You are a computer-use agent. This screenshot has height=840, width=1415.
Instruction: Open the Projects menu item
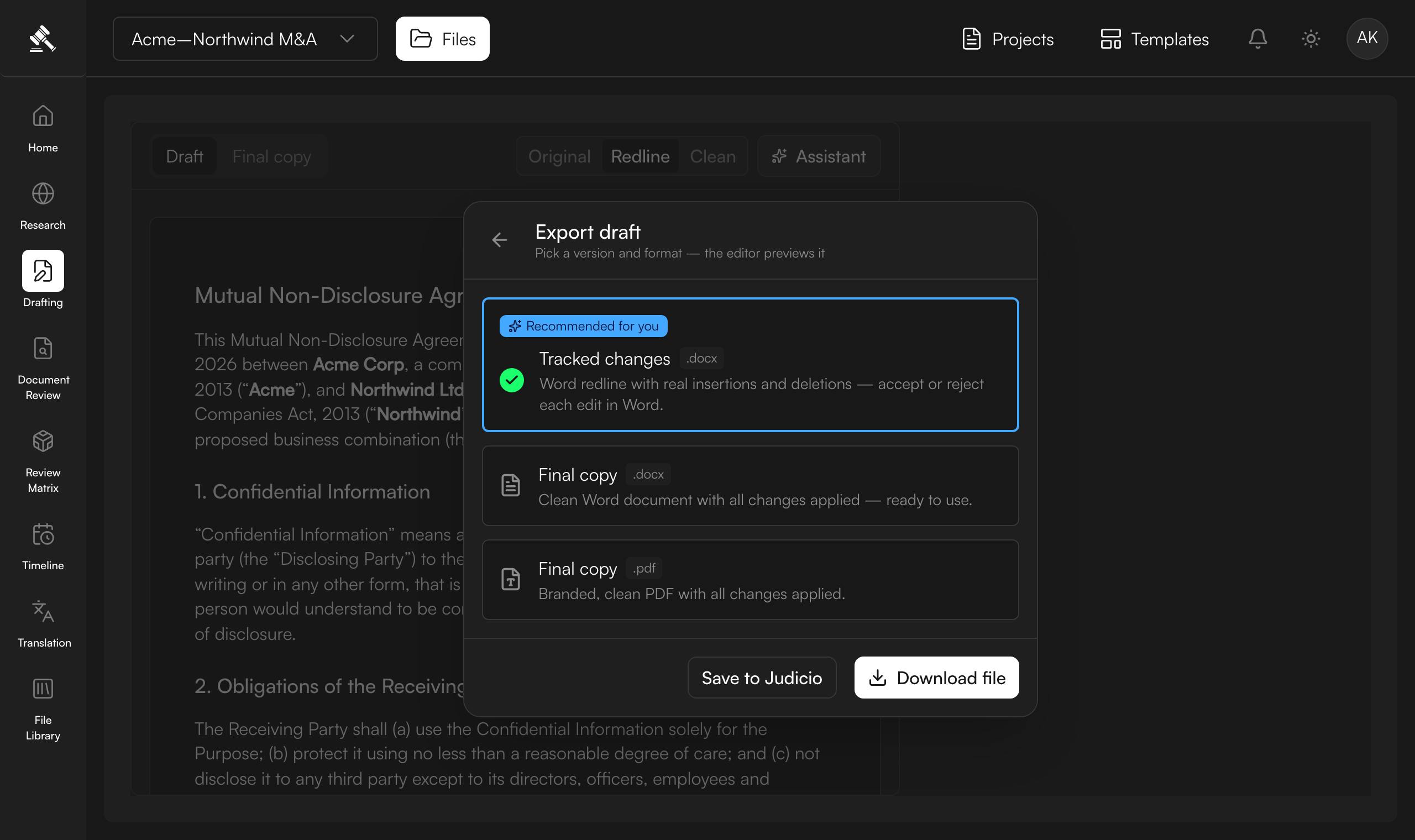[x=1008, y=39]
